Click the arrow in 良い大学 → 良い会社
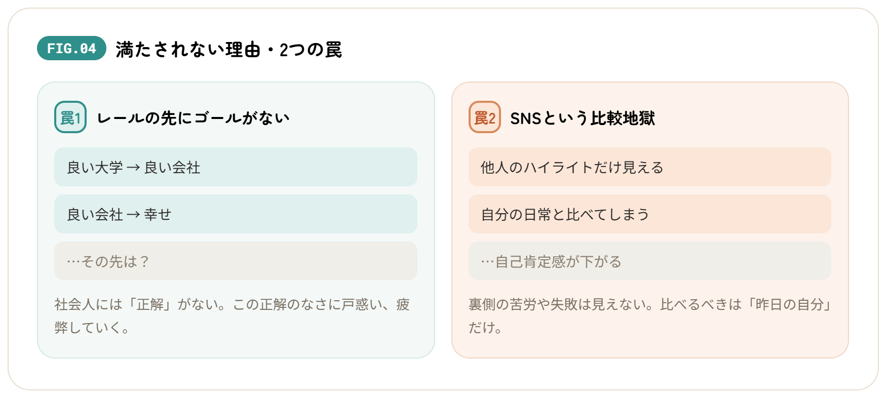This screenshot has width=886, height=398. [133, 168]
